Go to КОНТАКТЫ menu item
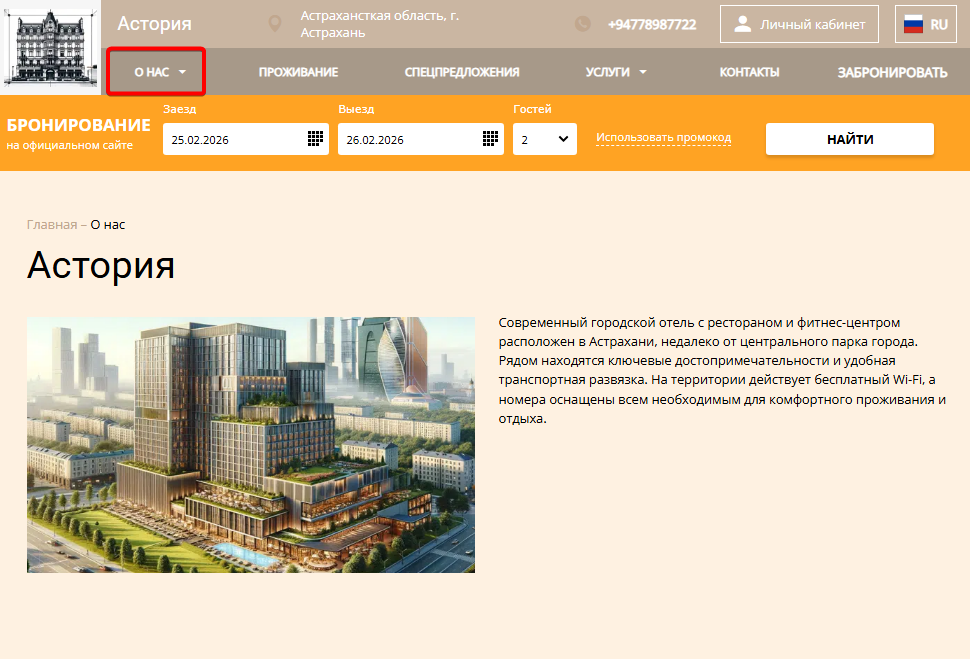 tap(749, 72)
